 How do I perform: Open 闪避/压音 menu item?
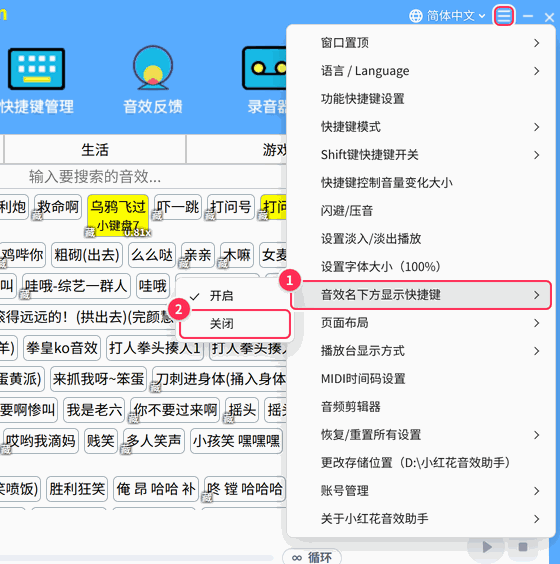coord(421,211)
